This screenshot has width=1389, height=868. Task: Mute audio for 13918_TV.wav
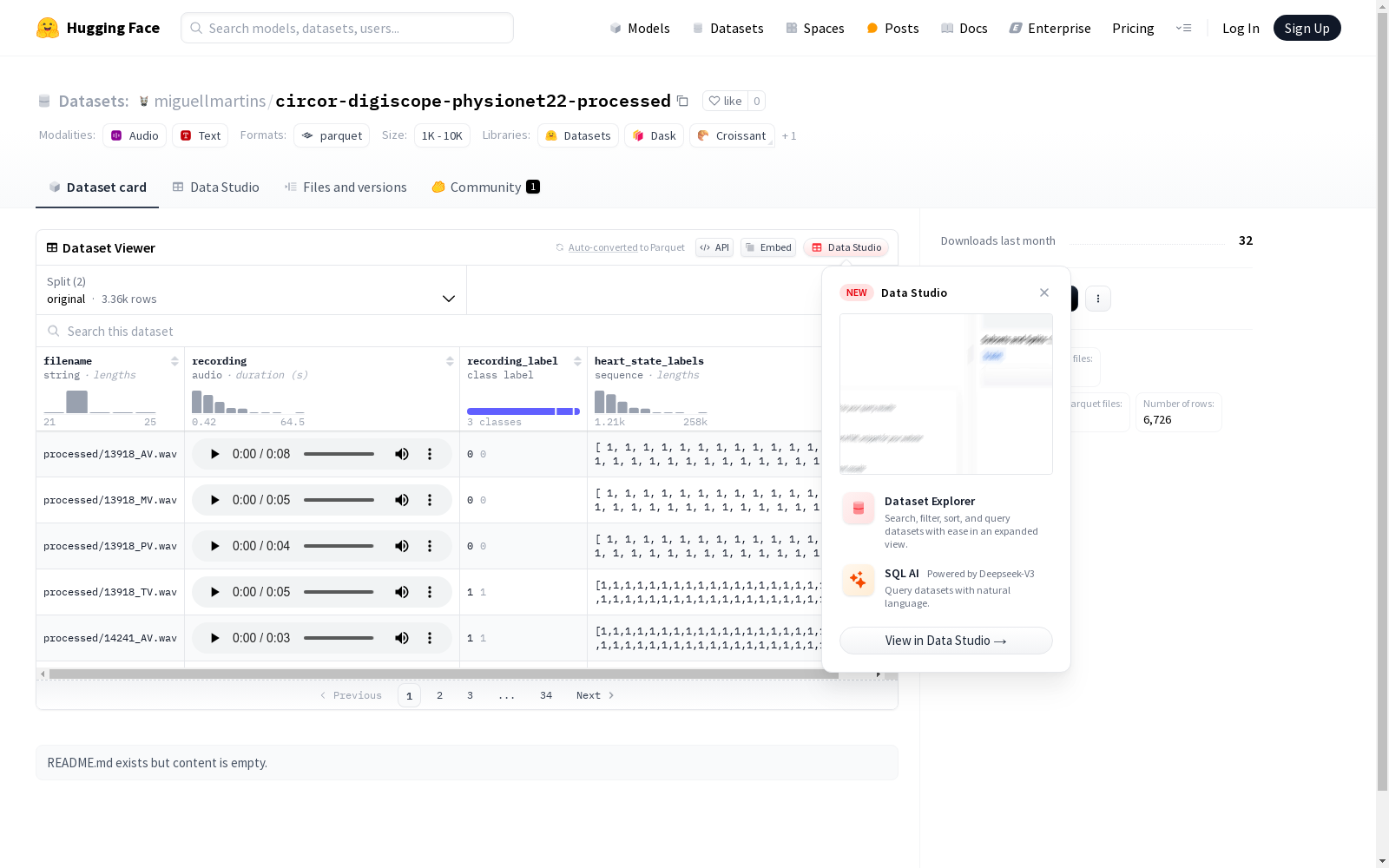click(402, 592)
